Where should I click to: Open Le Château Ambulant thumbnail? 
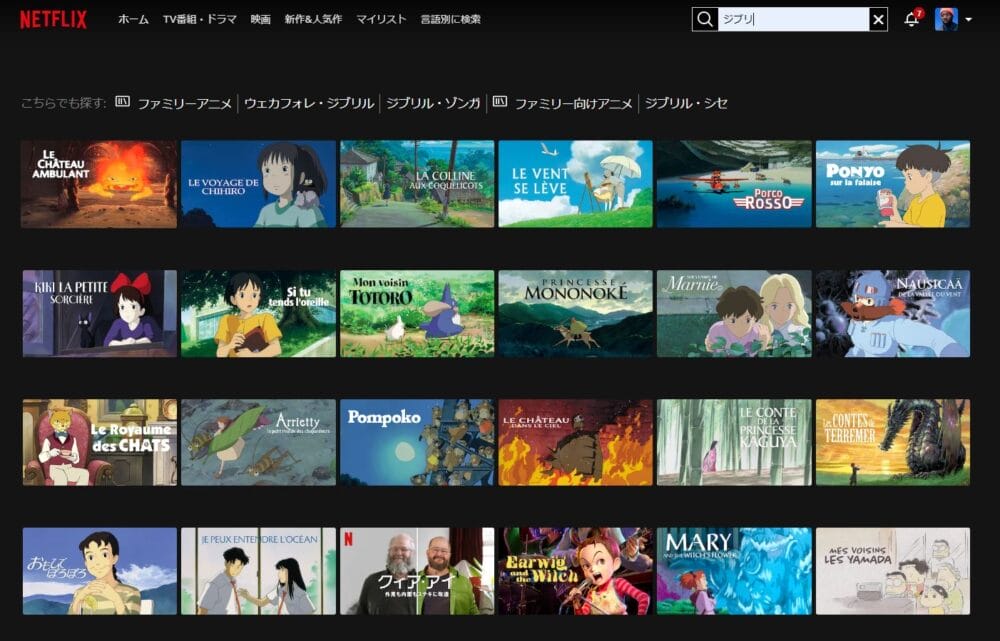coord(99,184)
